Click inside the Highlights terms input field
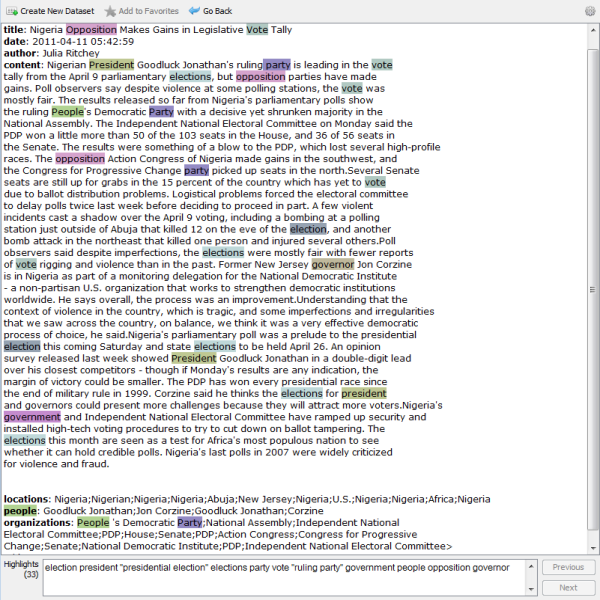600x600 pixels. [284, 578]
